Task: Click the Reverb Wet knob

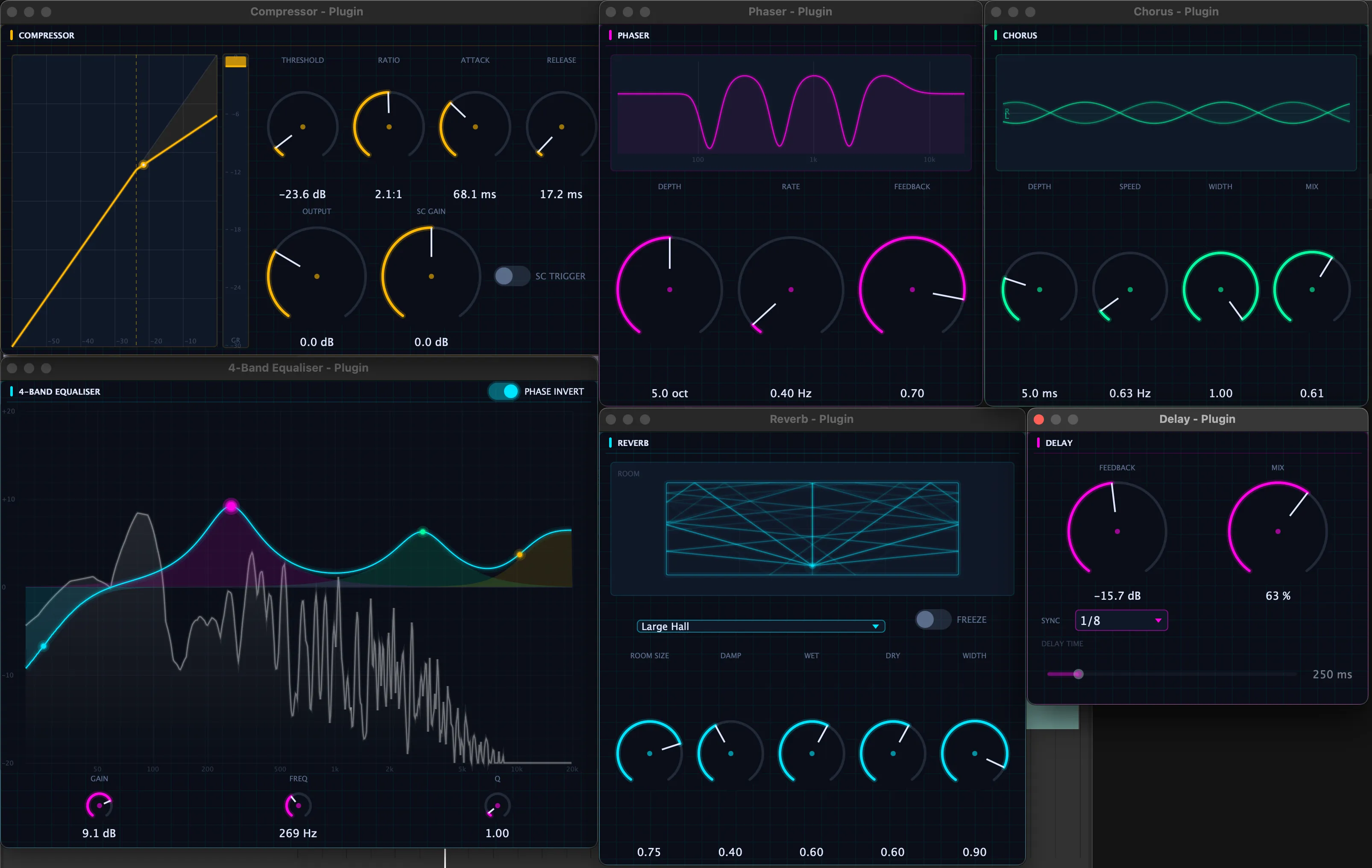Action: (811, 754)
